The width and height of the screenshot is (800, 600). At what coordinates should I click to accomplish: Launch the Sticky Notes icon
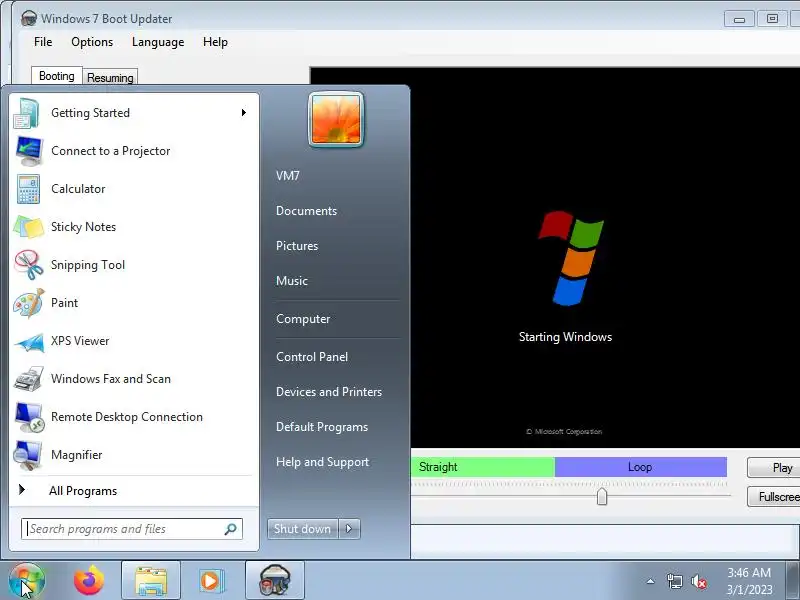pyautogui.click(x=28, y=227)
